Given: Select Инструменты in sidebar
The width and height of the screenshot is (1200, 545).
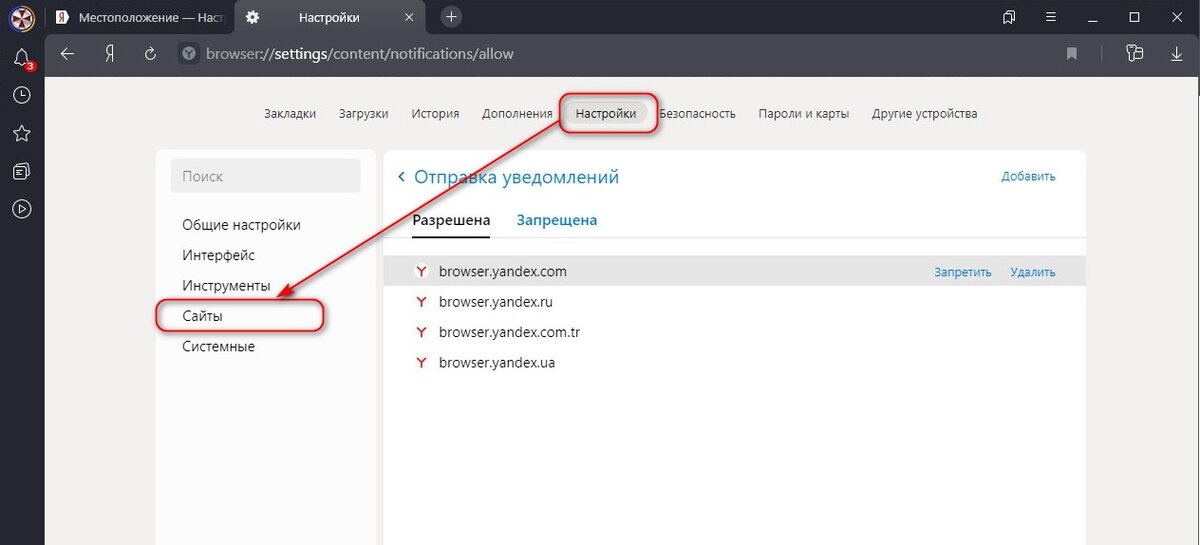Looking at the screenshot, I should pyautogui.click(x=226, y=286).
